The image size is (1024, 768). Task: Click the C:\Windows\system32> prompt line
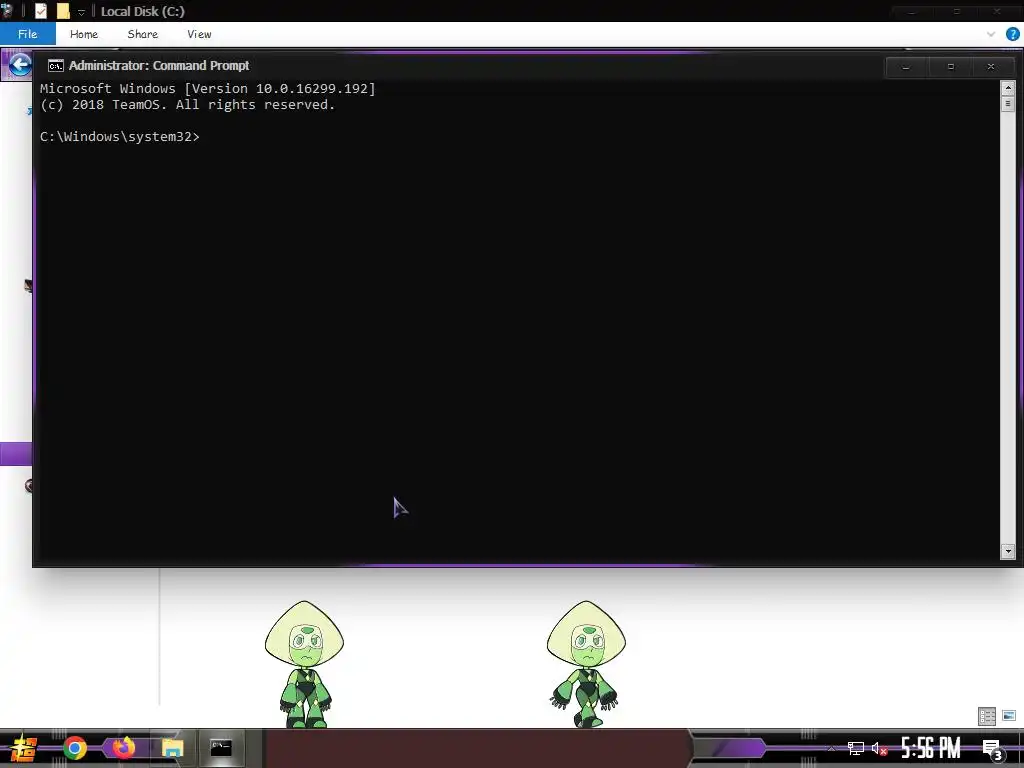tap(120, 136)
